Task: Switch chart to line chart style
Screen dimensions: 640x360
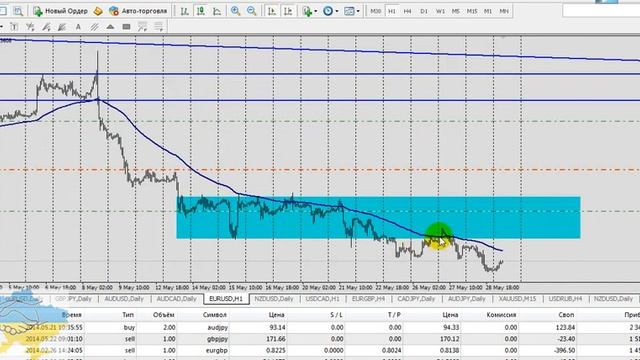Action: (x=217, y=11)
